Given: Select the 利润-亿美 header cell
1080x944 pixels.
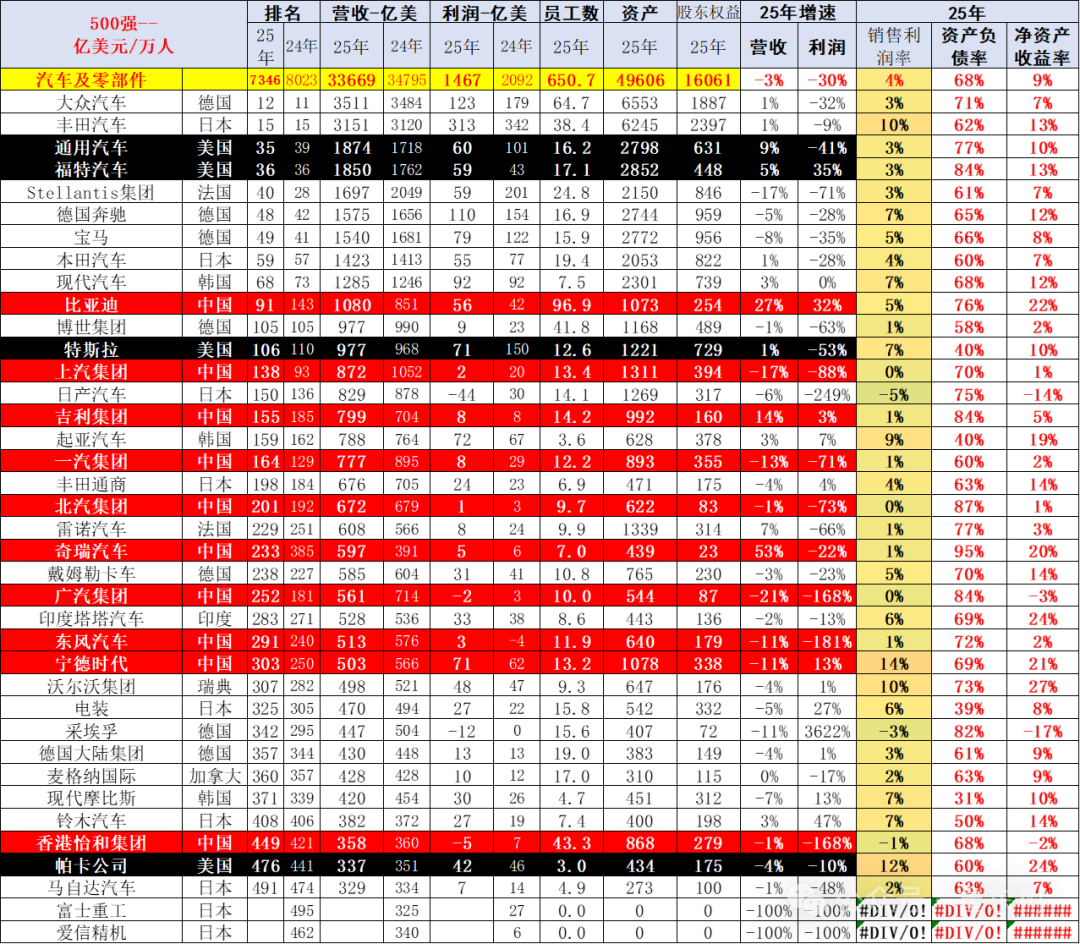Looking at the screenshot, I should (486, 13).
